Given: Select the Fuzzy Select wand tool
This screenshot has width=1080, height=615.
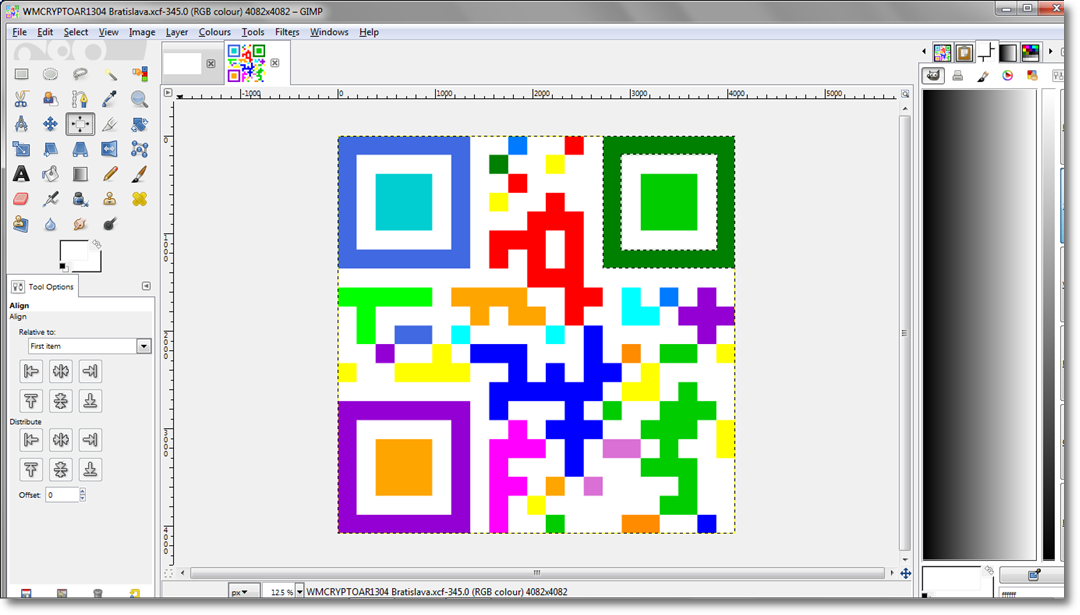Looking at the screenshot, I should click(x=110, y=74).
